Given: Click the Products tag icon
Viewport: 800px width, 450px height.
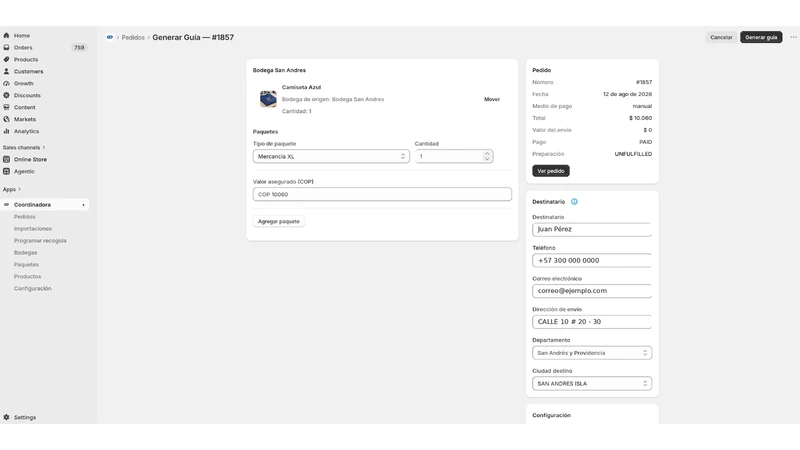Looking at the screenshot, I should (x=6, y=60).
